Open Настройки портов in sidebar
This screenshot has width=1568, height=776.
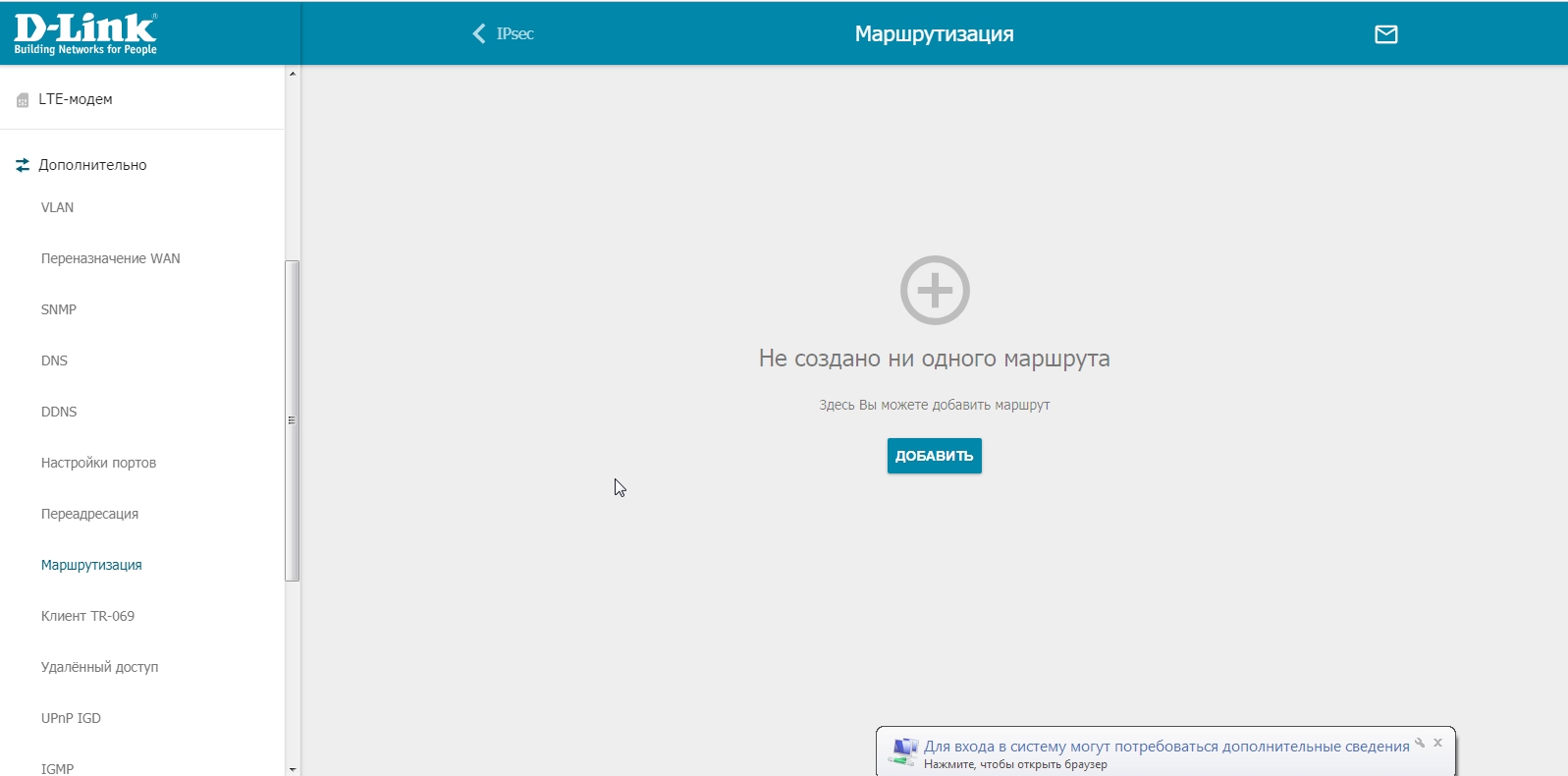coord(98,463)
